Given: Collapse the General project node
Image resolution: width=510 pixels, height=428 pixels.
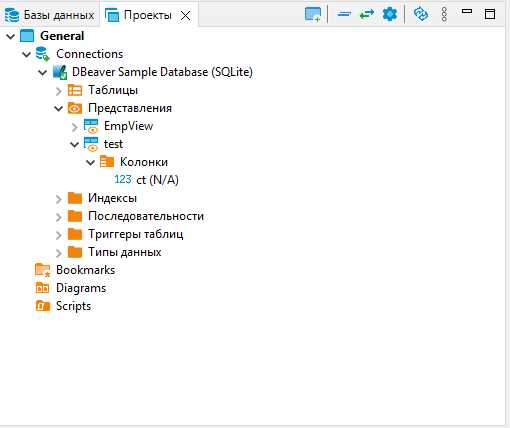Looking at the screenshot, I should [x=11, y=36].
